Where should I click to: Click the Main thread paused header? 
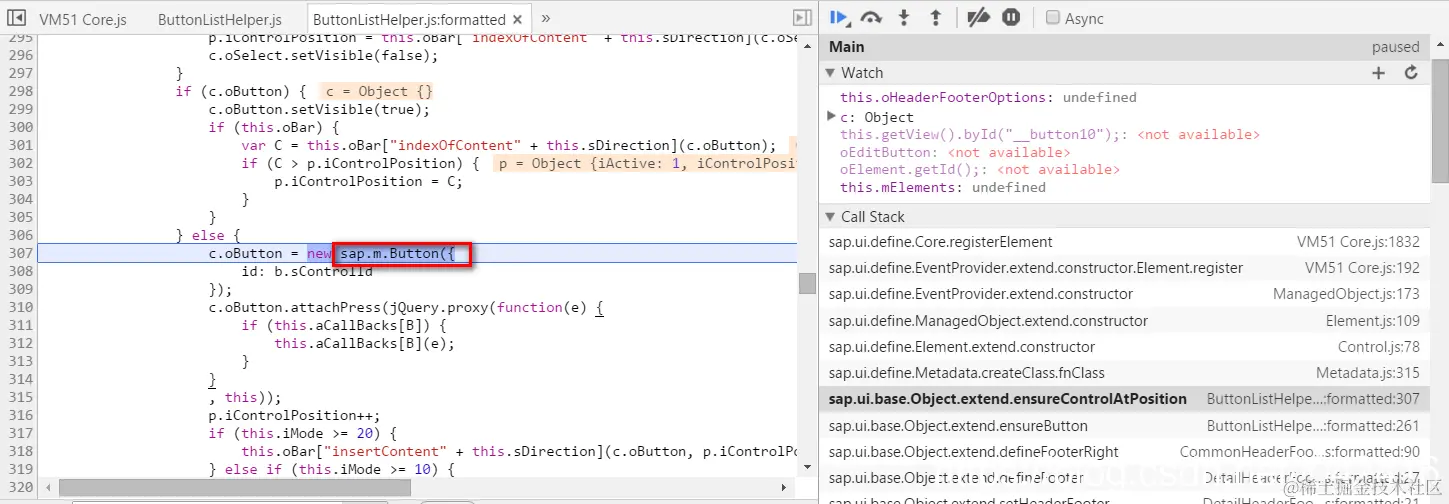(1124, 47)
